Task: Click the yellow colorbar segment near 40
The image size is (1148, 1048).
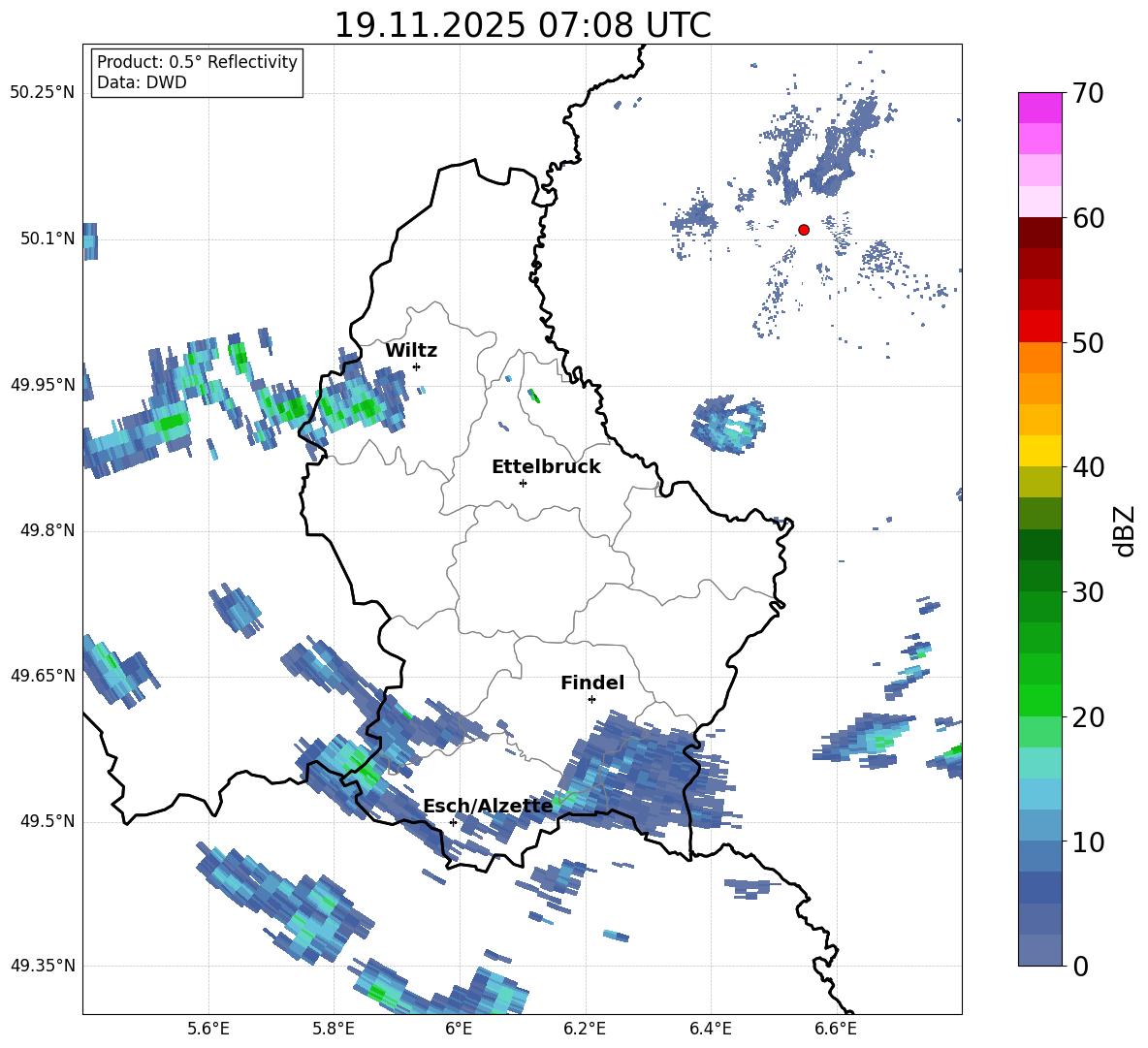Action: 1039,451
